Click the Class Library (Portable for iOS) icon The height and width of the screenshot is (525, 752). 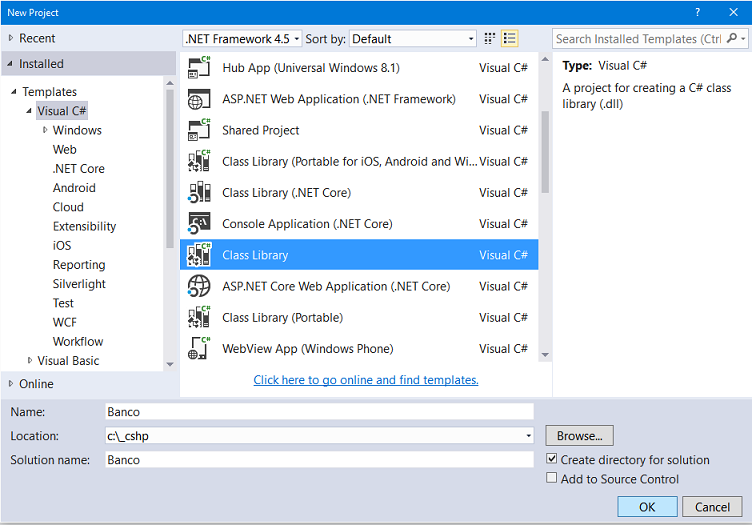[x=199, y=161]
